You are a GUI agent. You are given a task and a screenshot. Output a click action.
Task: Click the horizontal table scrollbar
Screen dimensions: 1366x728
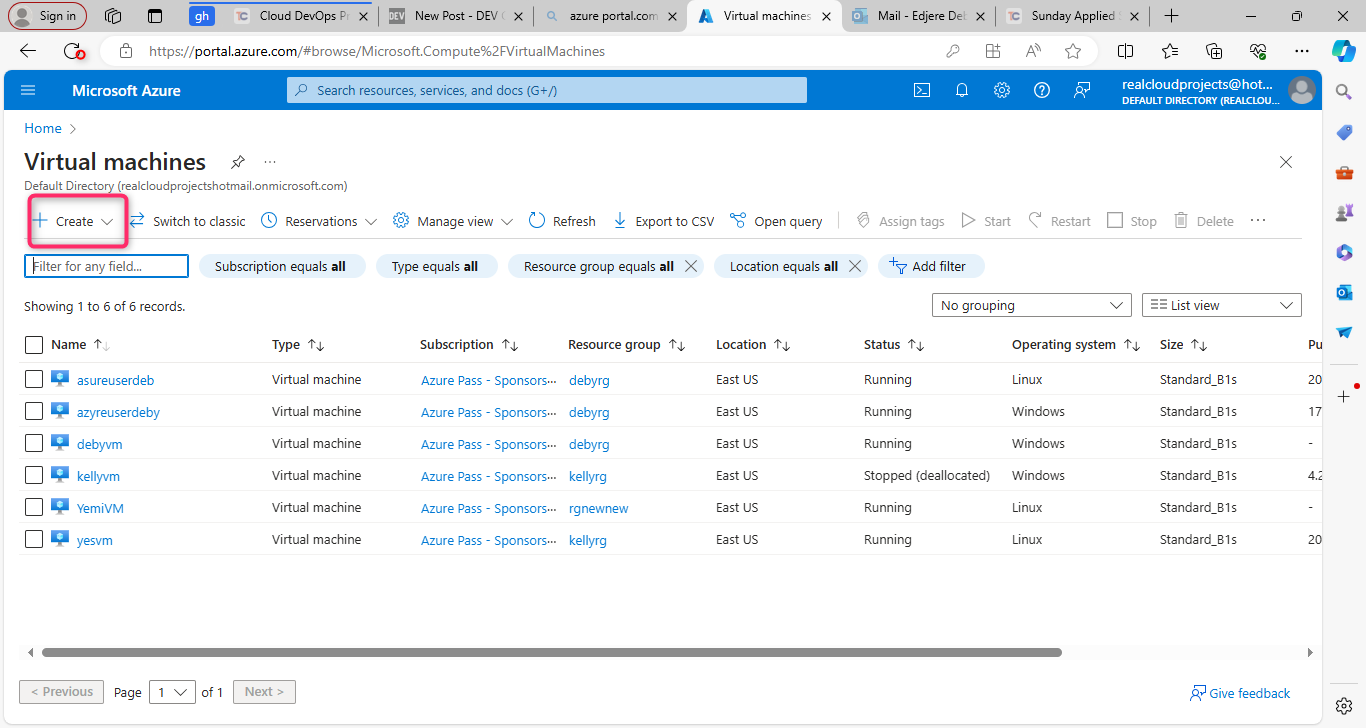coord(551,652)
